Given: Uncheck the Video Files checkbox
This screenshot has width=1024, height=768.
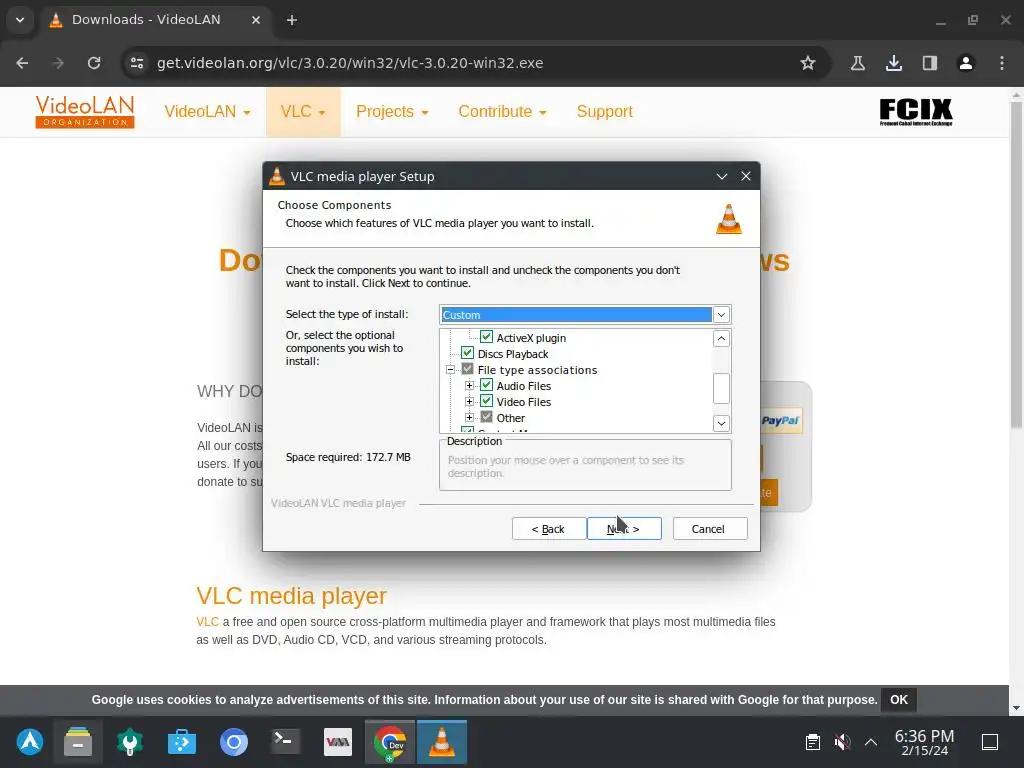Looking at the screenshot, I should pyautogui.click(x=487, y=401).
